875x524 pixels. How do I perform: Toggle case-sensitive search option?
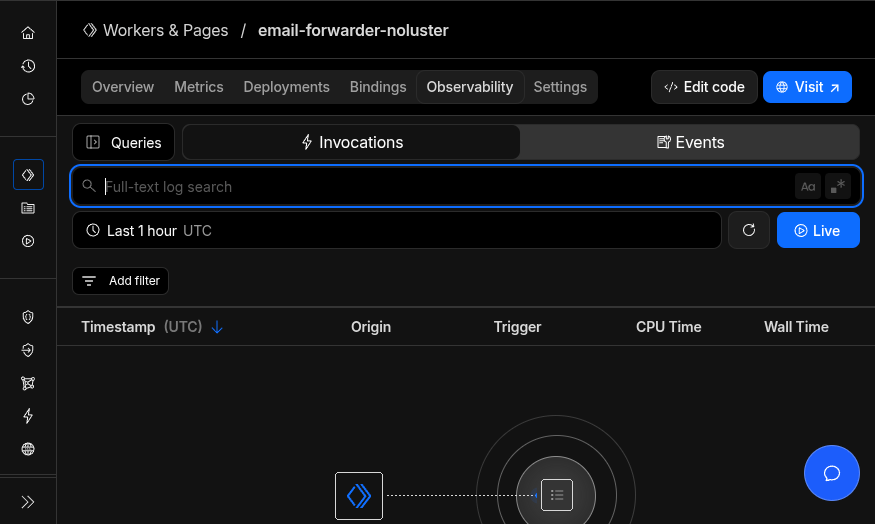point(808,186)
